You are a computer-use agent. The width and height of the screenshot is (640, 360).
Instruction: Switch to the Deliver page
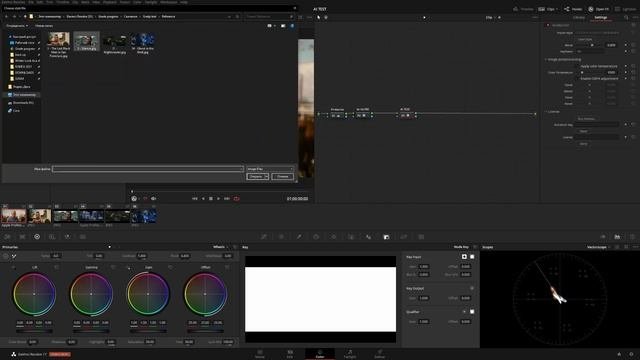[x=380, y=354]
